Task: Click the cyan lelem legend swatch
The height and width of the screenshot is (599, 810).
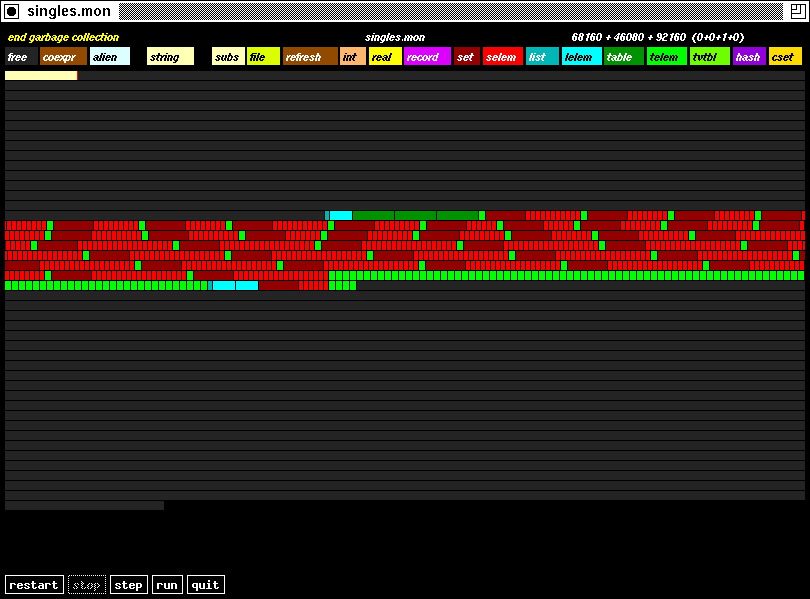Action: click(x=581, y=57)
